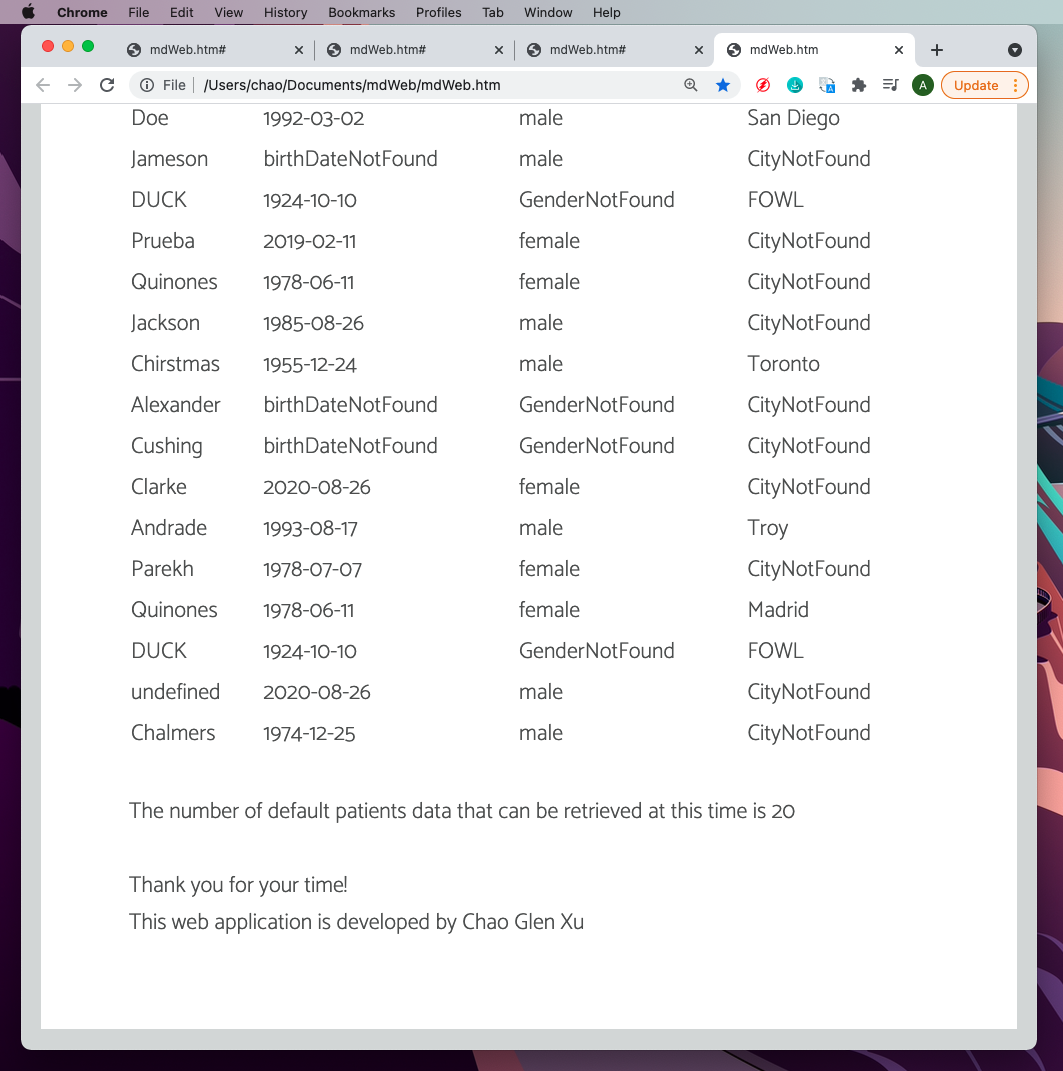Image resolution: width=1063 pixels, height=1071 pixels.
Task: Open the tab search chevron menu
Action: [x=1015, y=50]
